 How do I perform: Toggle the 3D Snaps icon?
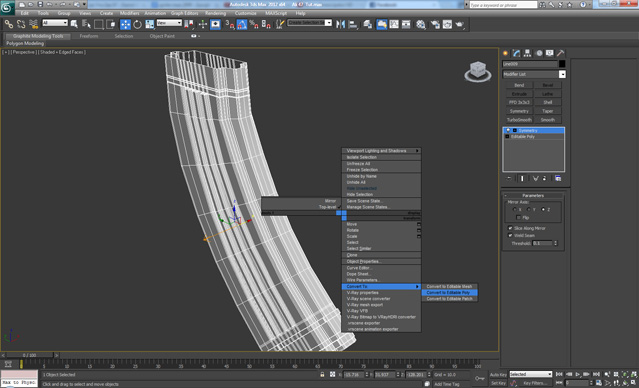tap(229, 24)
